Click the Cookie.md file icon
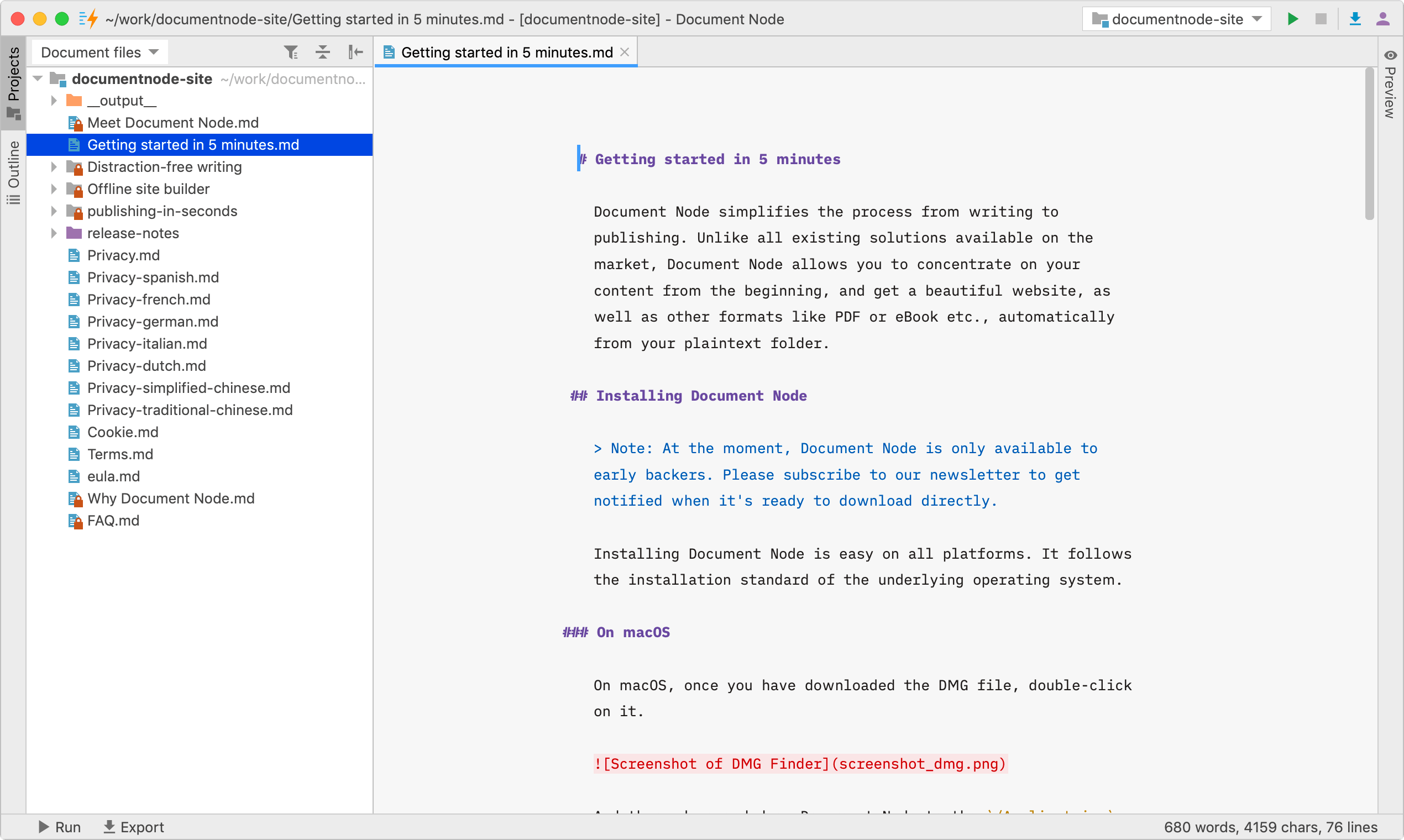This screenshot has width=1404, height=840. coord(74,432)
